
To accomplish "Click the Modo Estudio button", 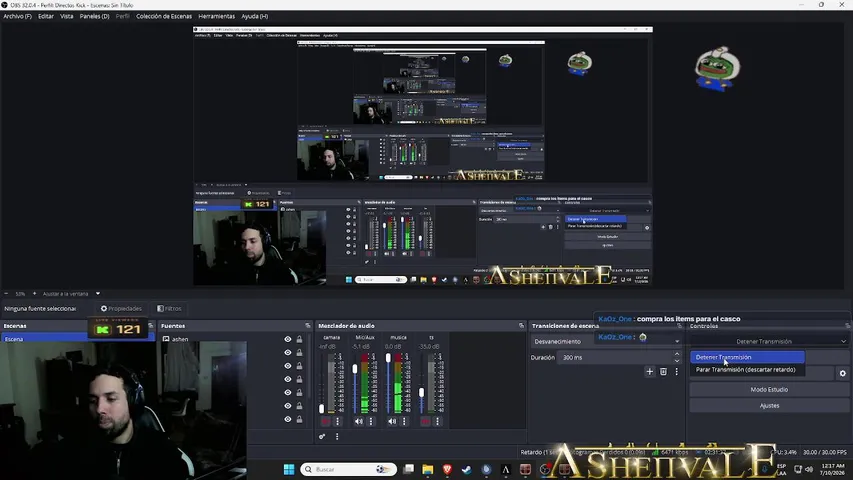I will (769, 390).
